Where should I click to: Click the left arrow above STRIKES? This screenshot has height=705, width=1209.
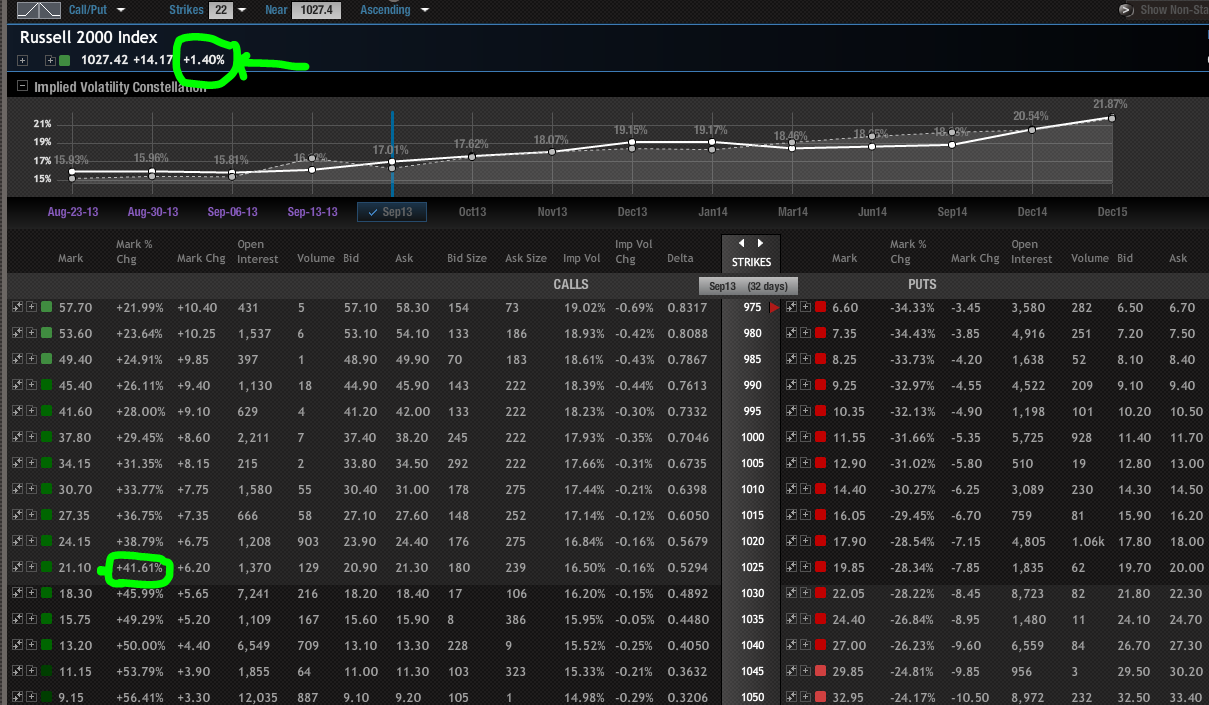coord(741,243)
